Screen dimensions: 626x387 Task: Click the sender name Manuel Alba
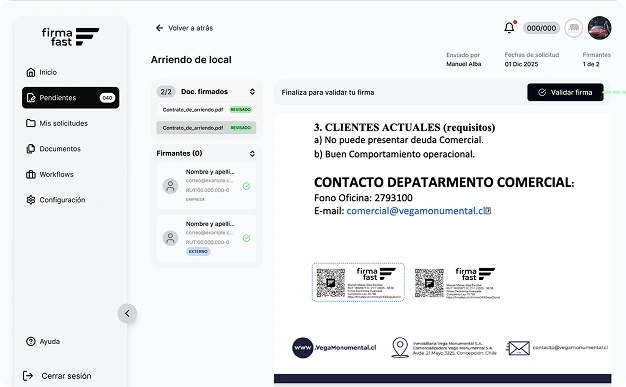[464, 64]
